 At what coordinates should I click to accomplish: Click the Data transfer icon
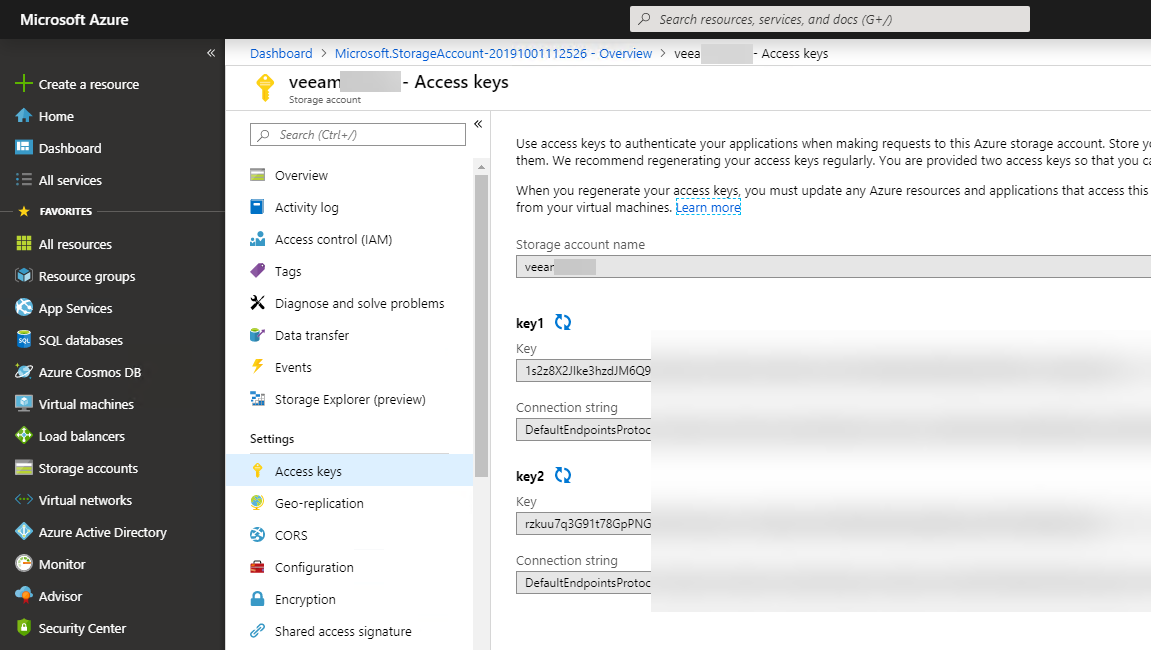pyautogui.click(x=257, y=335)
